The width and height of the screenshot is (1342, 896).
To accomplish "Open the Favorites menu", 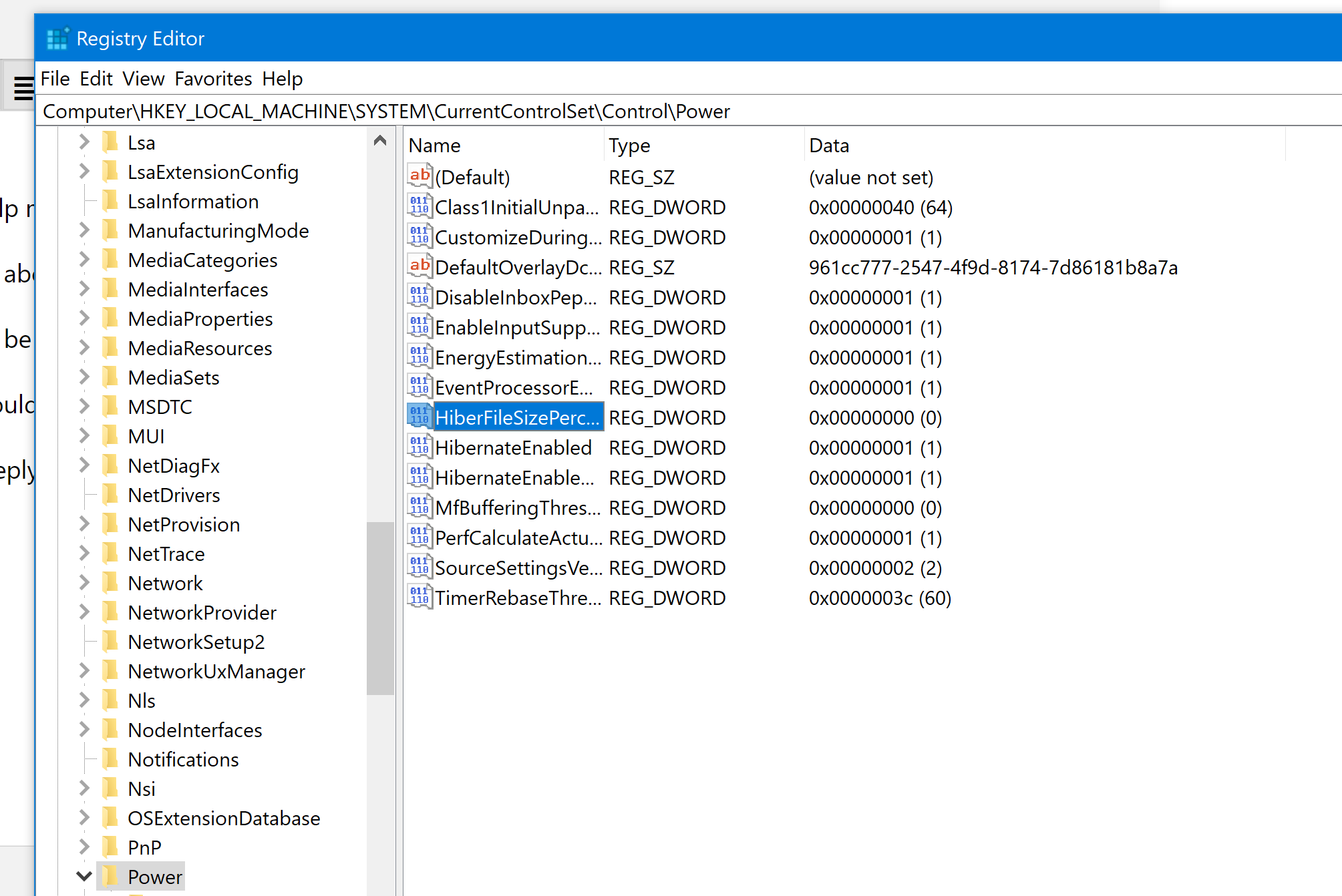I will 213,79.
